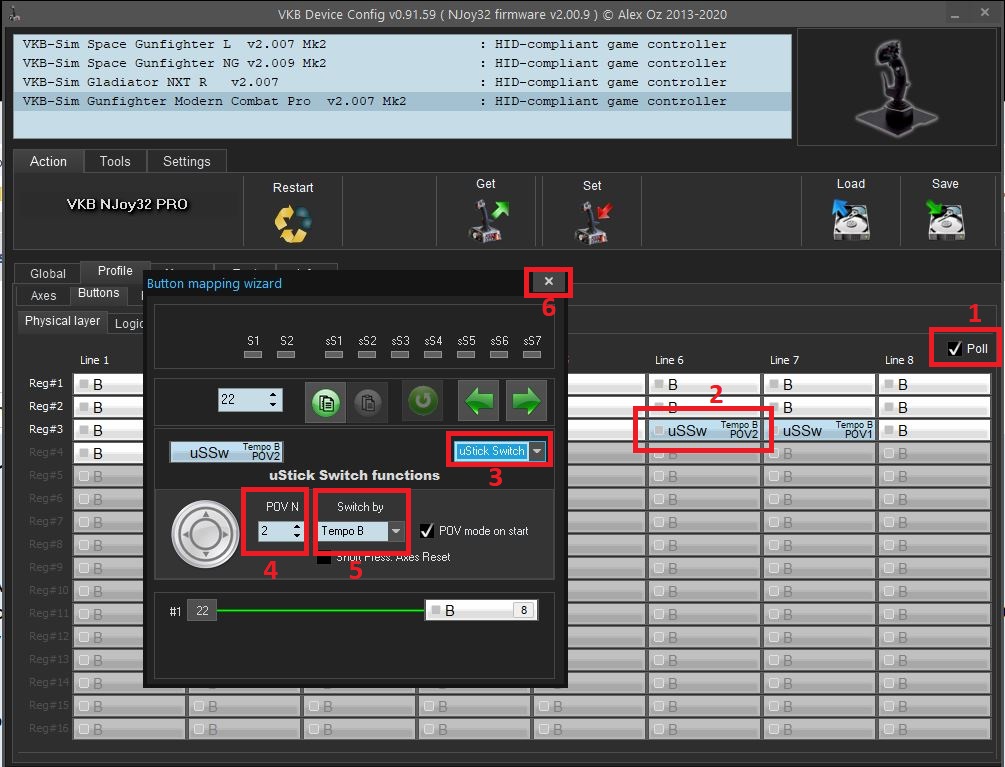Enable Short Press Axes Reset checkbox
The image size is (1005, 767).
click(x=324, y=557)
